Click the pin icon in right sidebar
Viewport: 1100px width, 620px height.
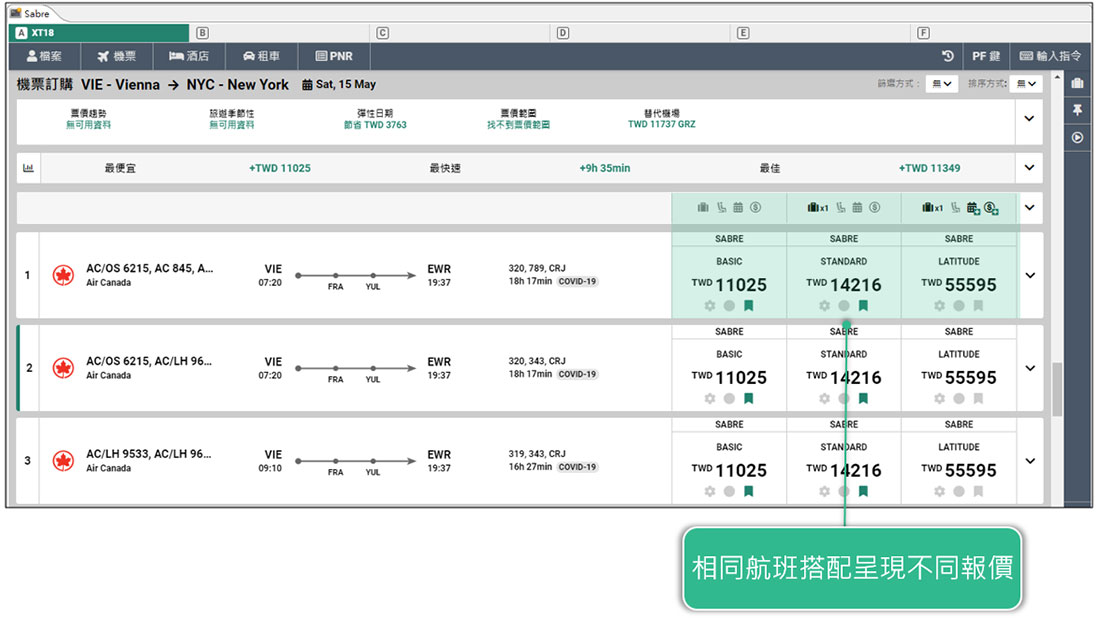(1078, 110)
